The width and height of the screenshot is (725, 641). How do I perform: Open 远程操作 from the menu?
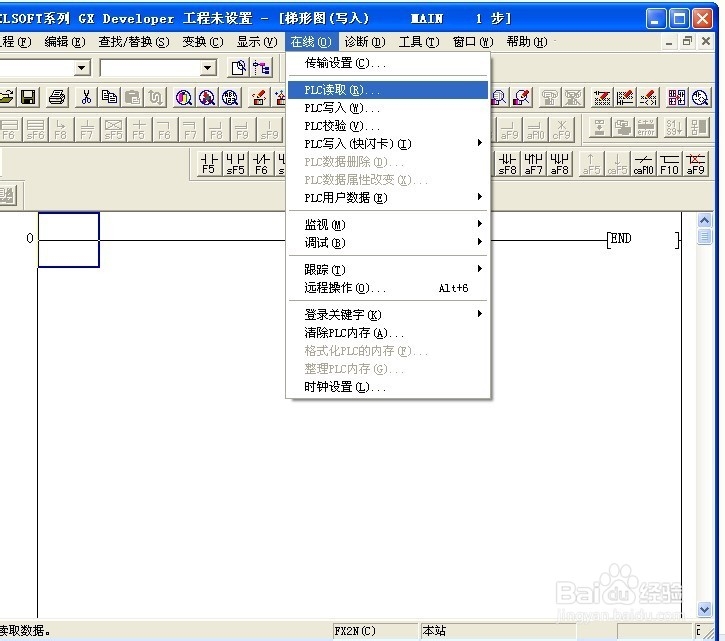tap(388, 288)
